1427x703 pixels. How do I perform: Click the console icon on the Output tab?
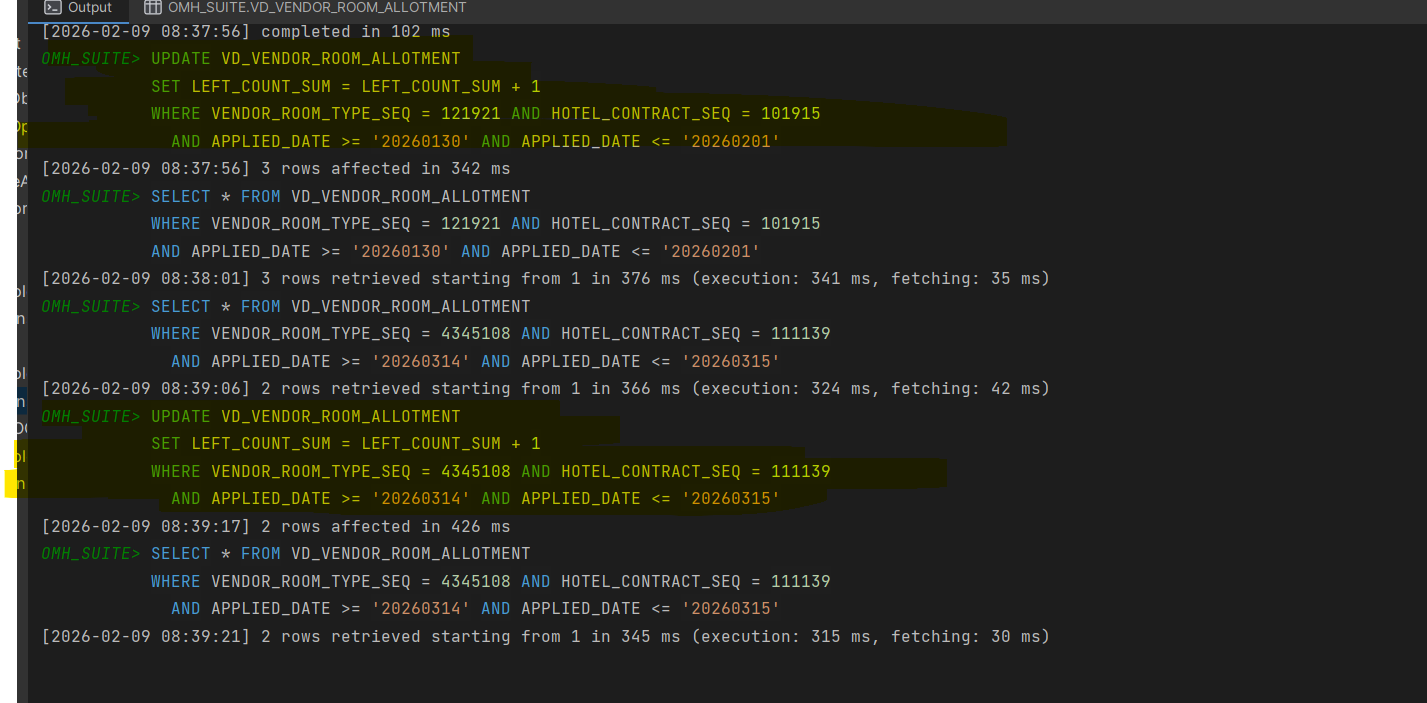(x=52, y=8)
